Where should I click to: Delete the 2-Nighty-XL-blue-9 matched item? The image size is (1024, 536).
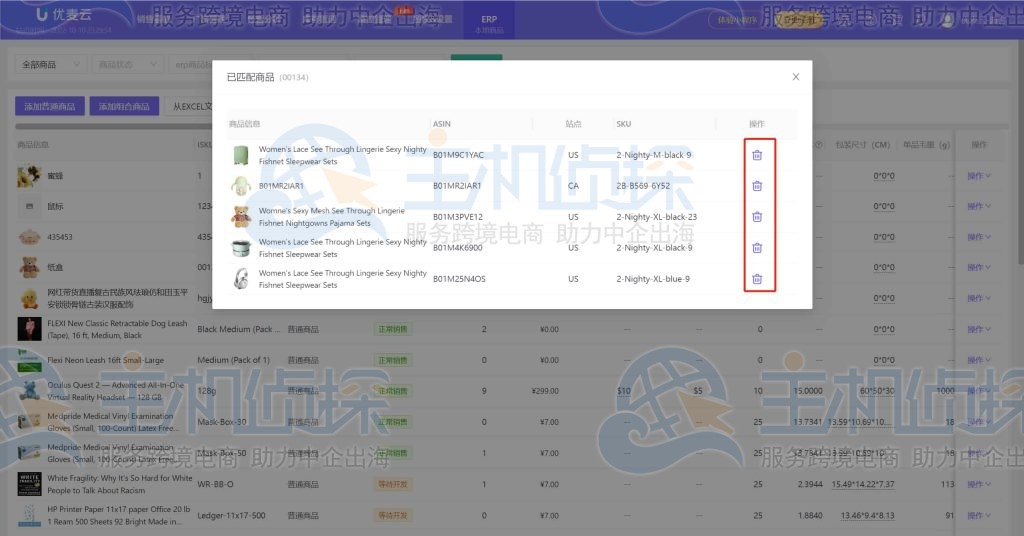point(757,279)
